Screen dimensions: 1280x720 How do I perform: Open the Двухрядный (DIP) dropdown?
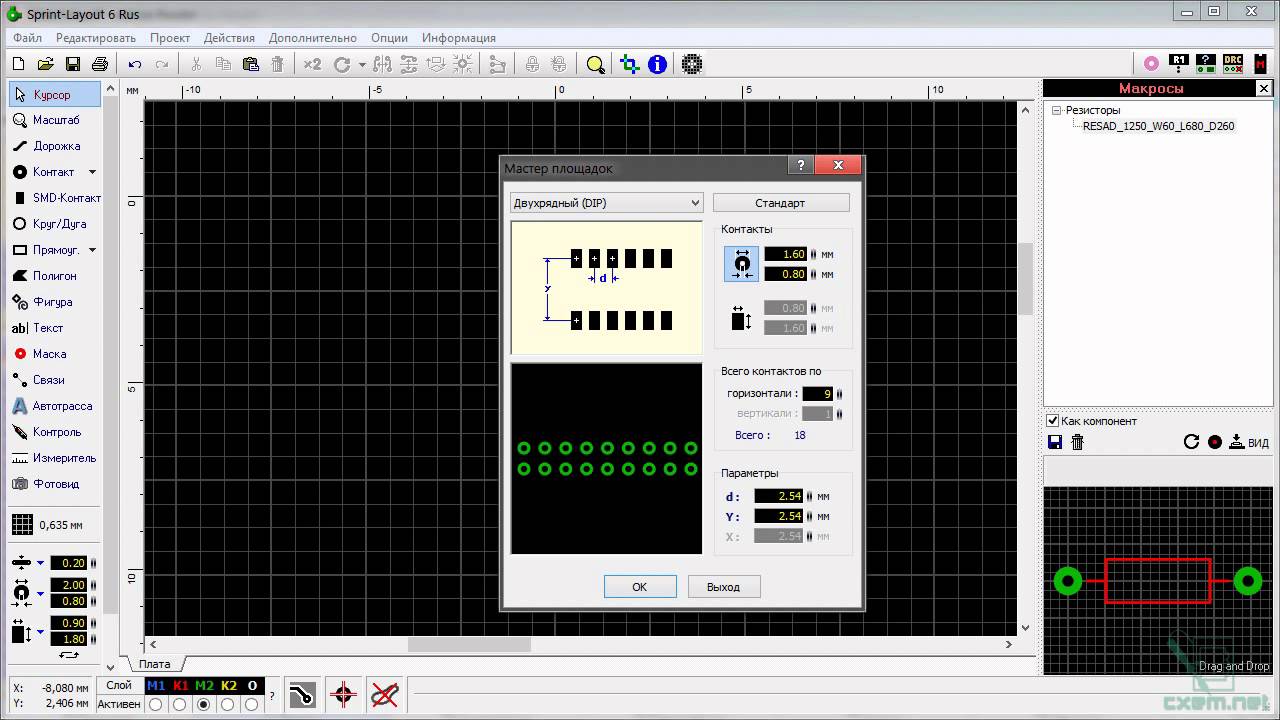(606, 203)
